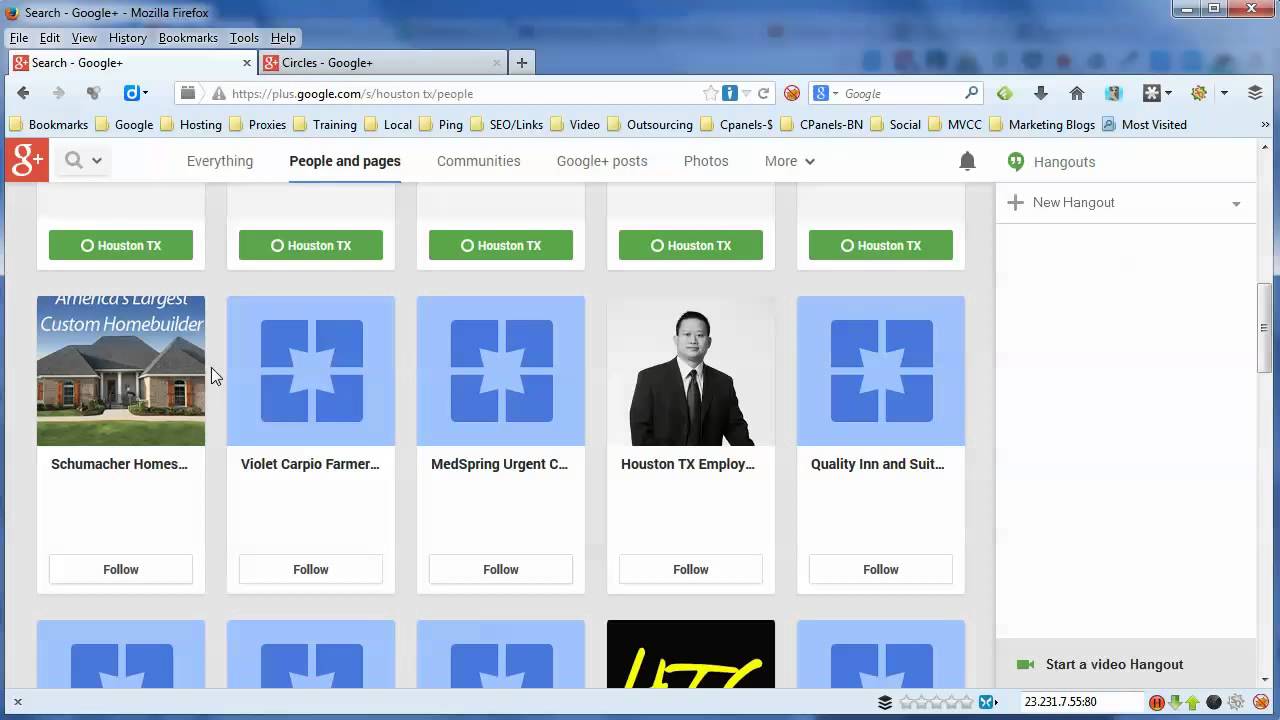This screenshot has height=720, width=1280.
Task: Open the Most Visited bookmark
Action: point(1145,124)
